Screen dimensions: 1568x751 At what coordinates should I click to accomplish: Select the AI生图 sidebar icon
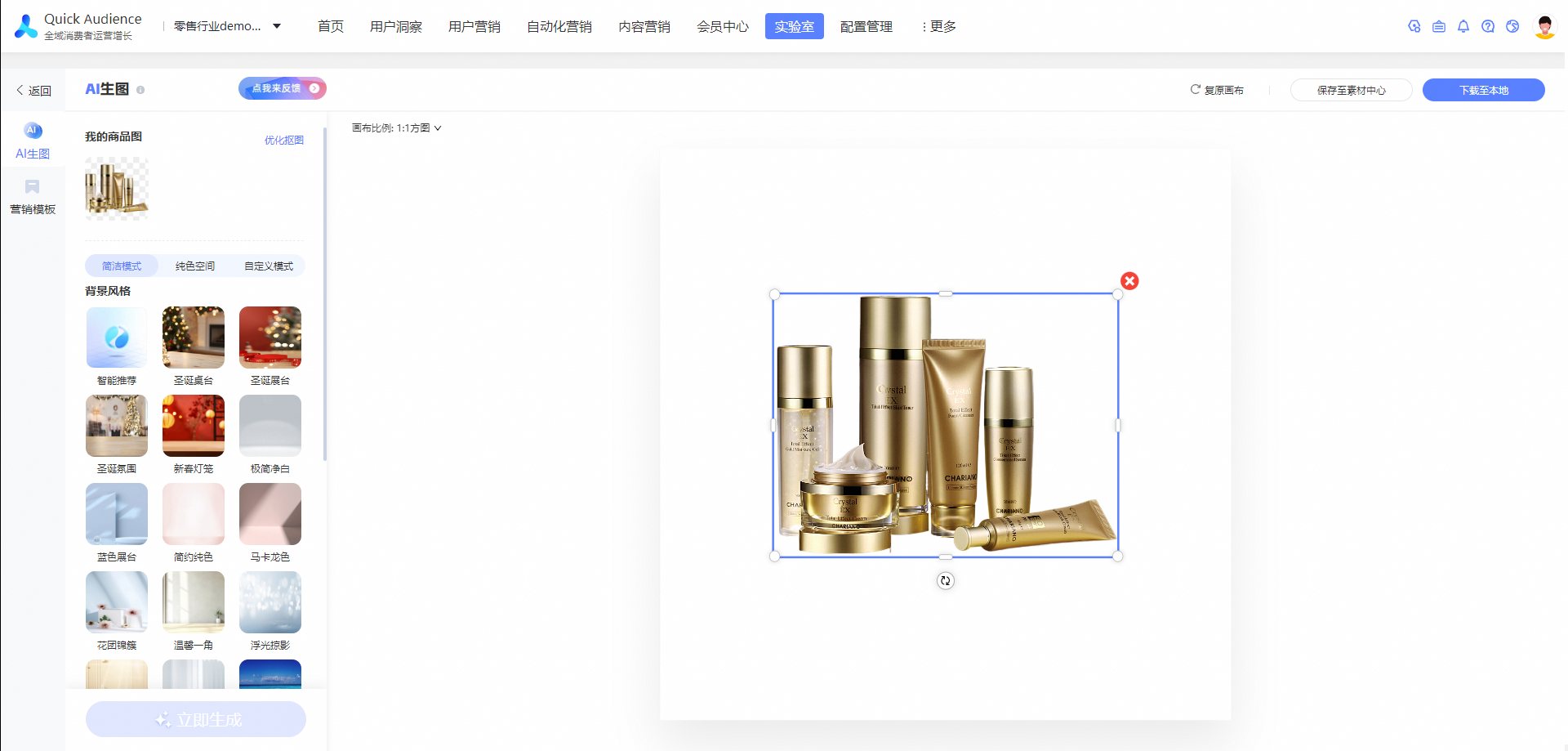pos(33,131)
